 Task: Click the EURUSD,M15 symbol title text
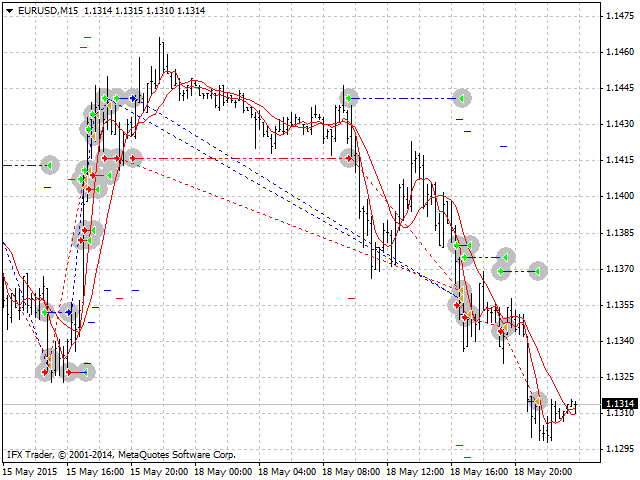pyautogui.click(x=48, y=11)
